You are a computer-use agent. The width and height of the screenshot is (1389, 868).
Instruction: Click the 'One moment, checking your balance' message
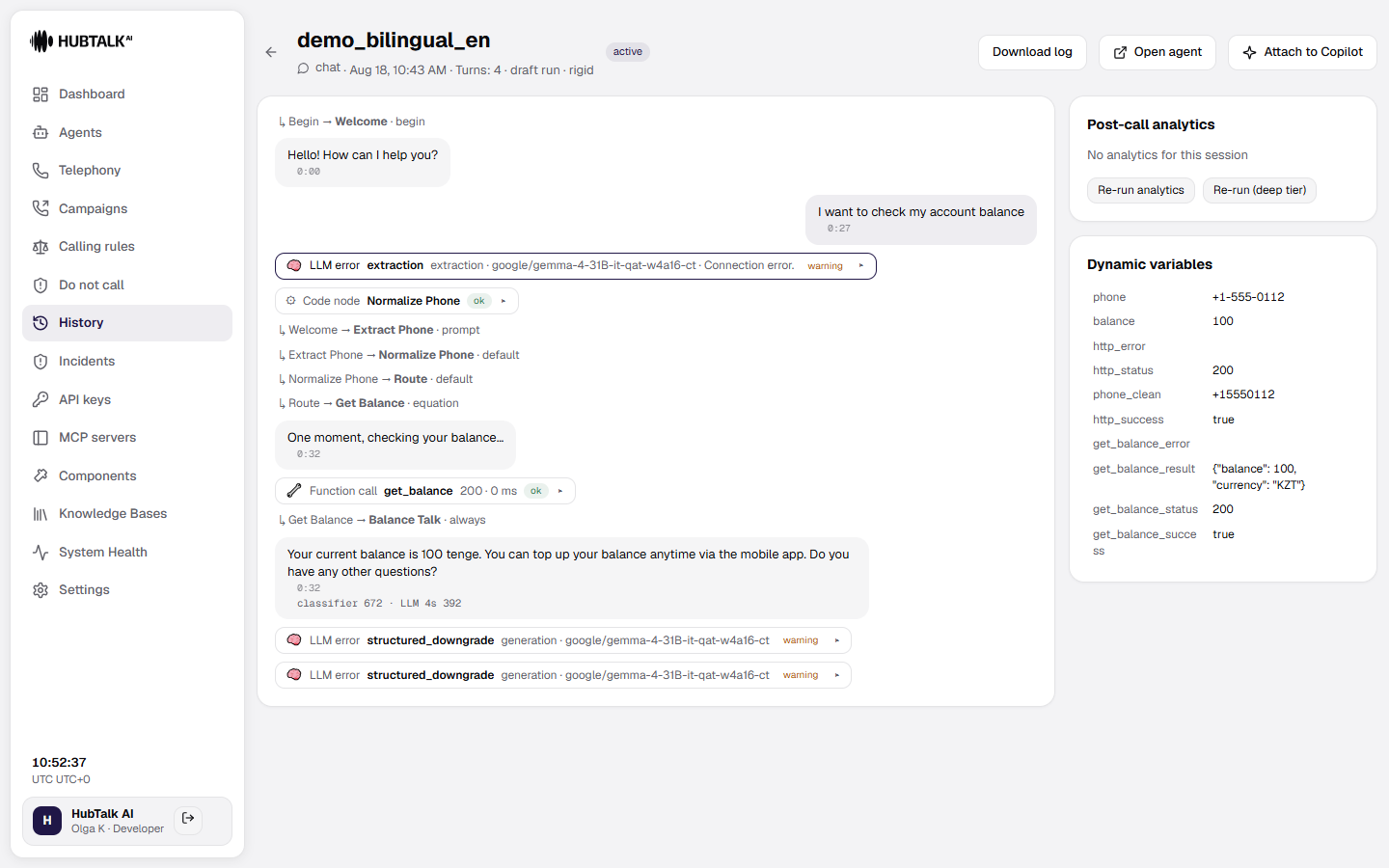click(395, 445)
